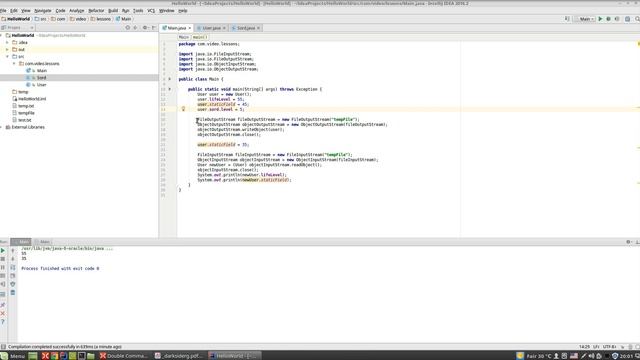Open the View menu
The height and width of the screenshot is (360, 640).
26,11
